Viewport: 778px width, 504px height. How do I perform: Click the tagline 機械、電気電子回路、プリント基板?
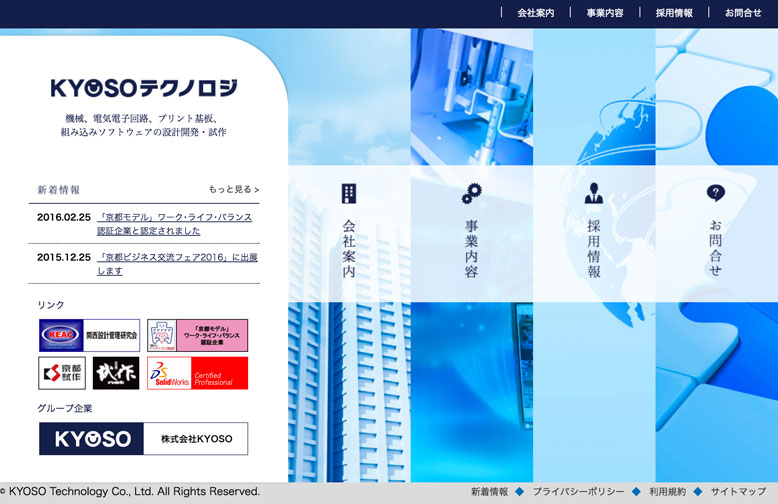(x=141, y=119)
